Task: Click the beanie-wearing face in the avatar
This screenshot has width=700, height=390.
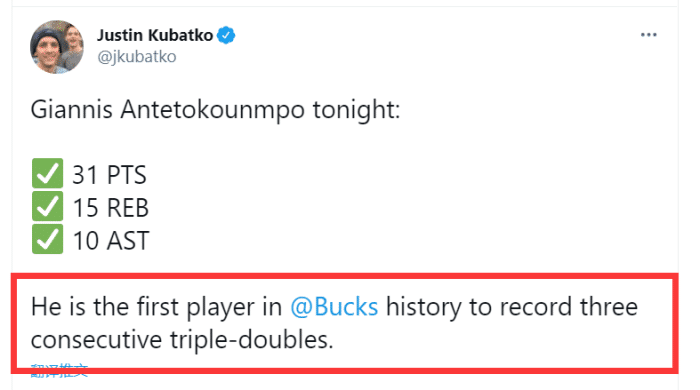Action: (x=48, y=50)
